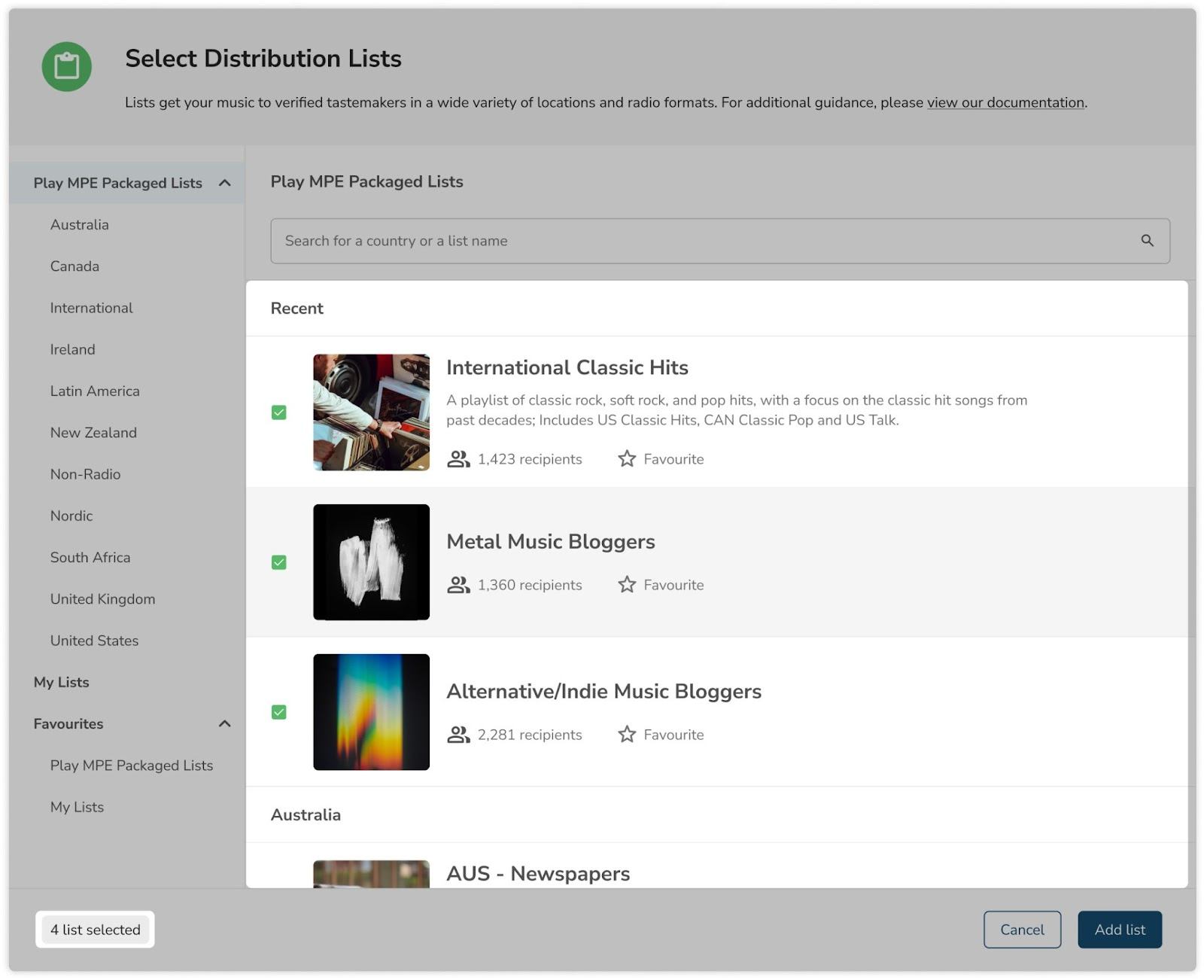Screen dimensions: 1204x980
Task: Click the search magnifier icon
Action: (x=1147, y=241)
